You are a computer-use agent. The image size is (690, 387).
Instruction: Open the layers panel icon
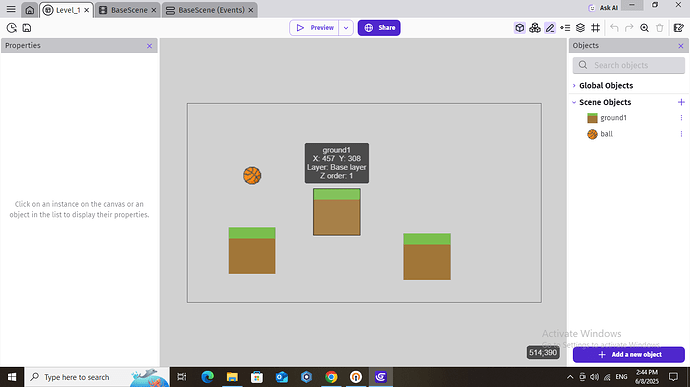[580, 28]
